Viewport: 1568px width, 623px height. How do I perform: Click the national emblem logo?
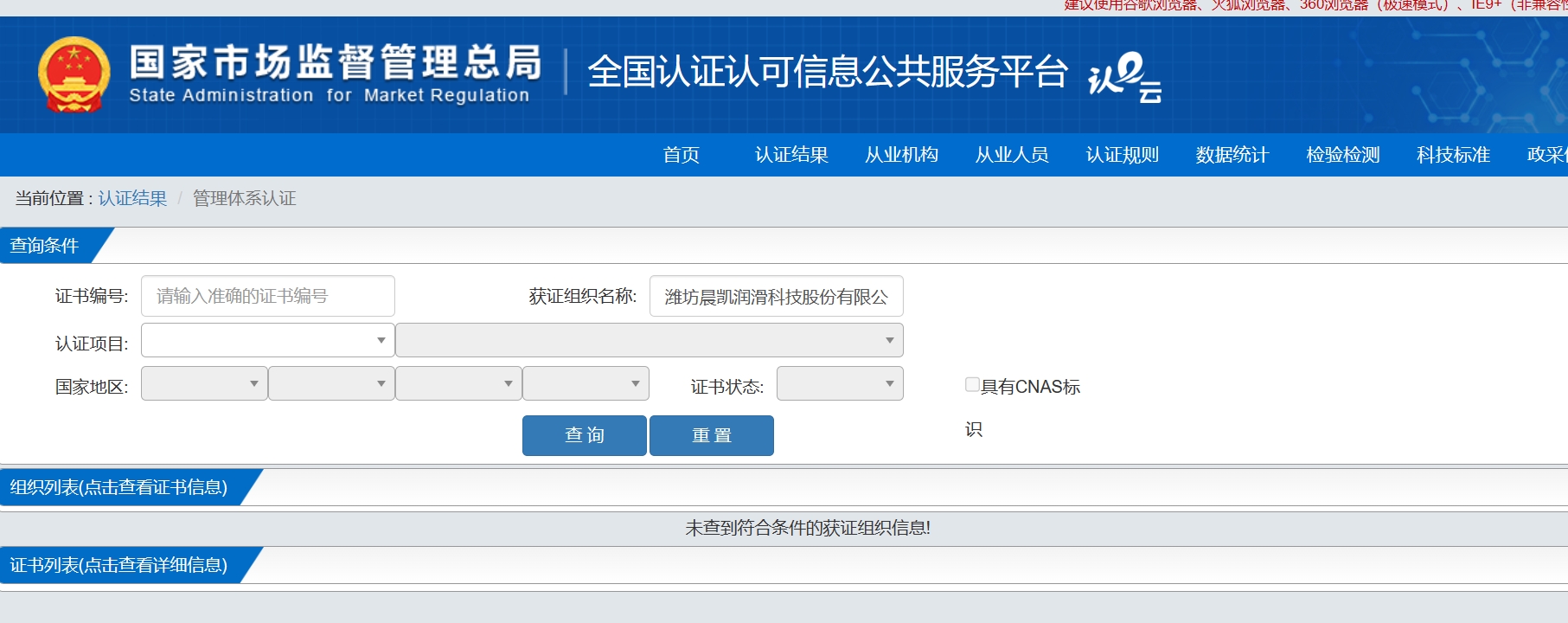(74, 74)
